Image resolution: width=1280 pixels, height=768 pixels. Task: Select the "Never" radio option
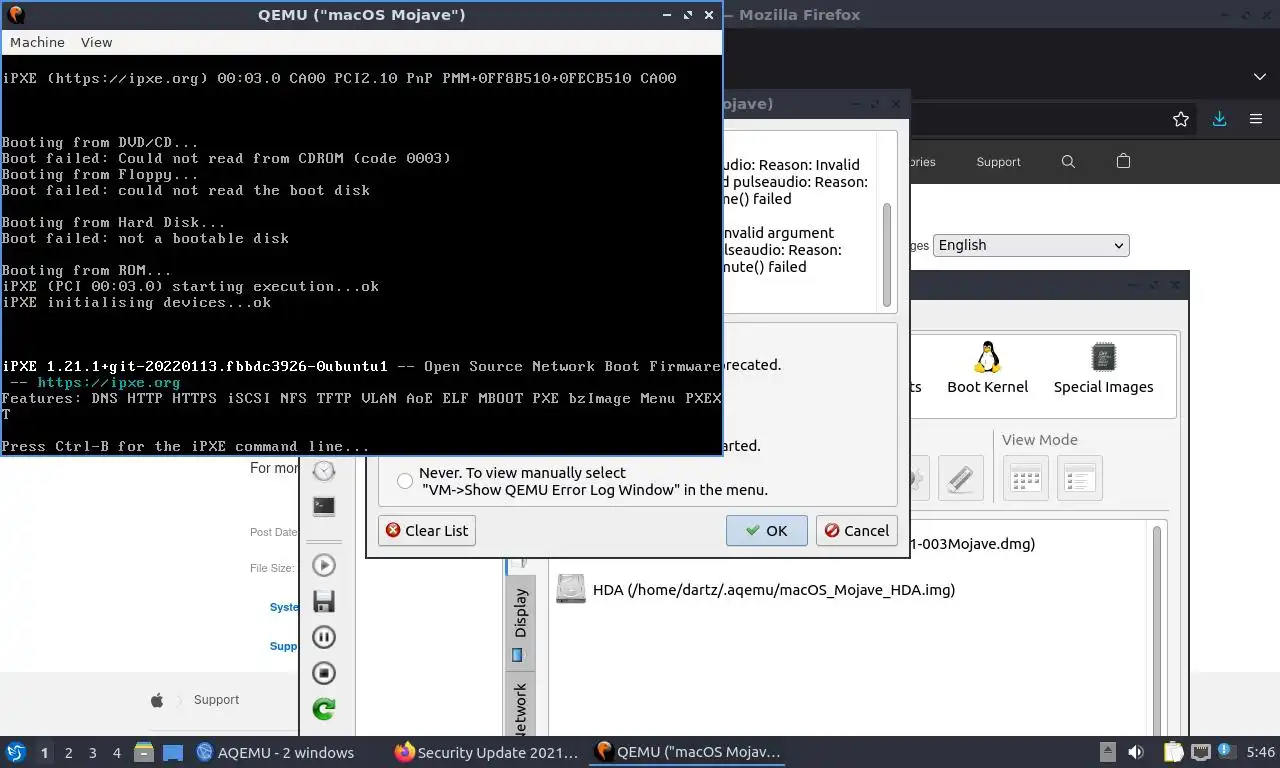(405, 481)
